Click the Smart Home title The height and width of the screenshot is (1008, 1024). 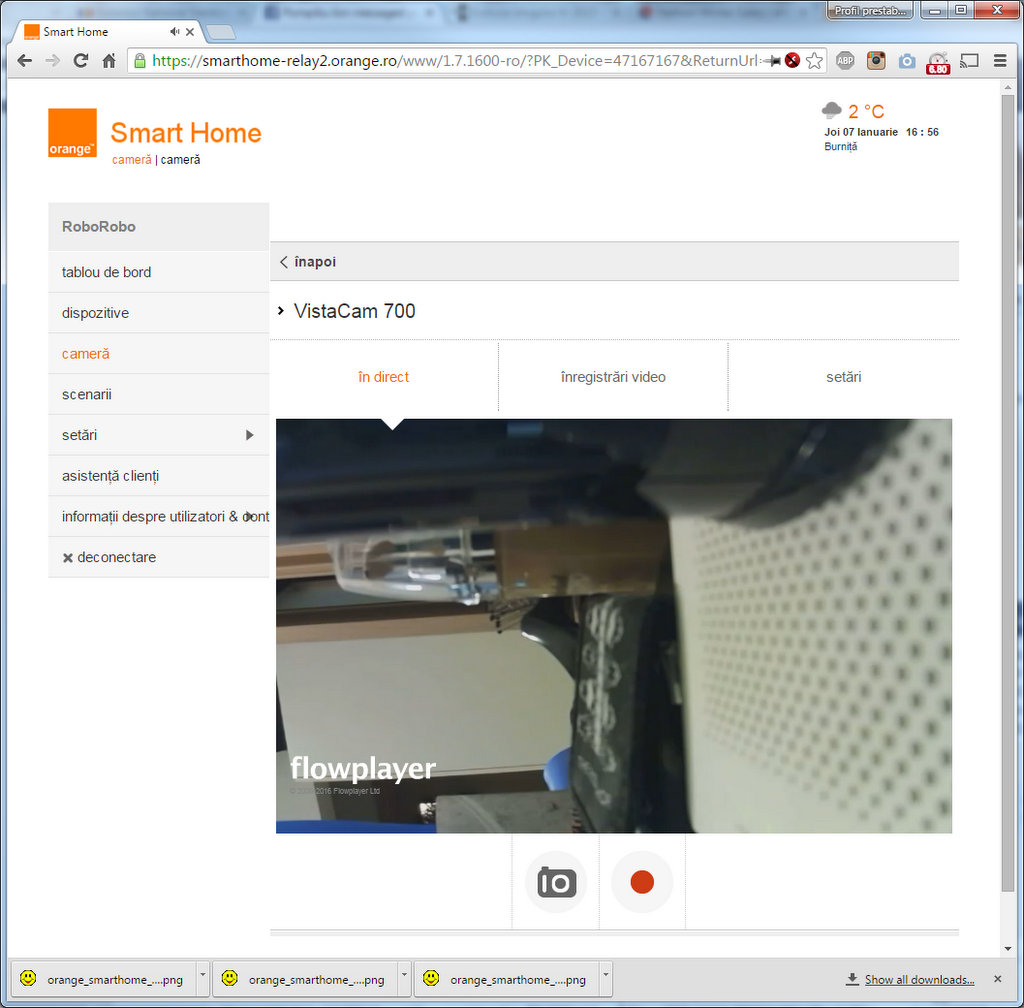click(x=186, y=133)
